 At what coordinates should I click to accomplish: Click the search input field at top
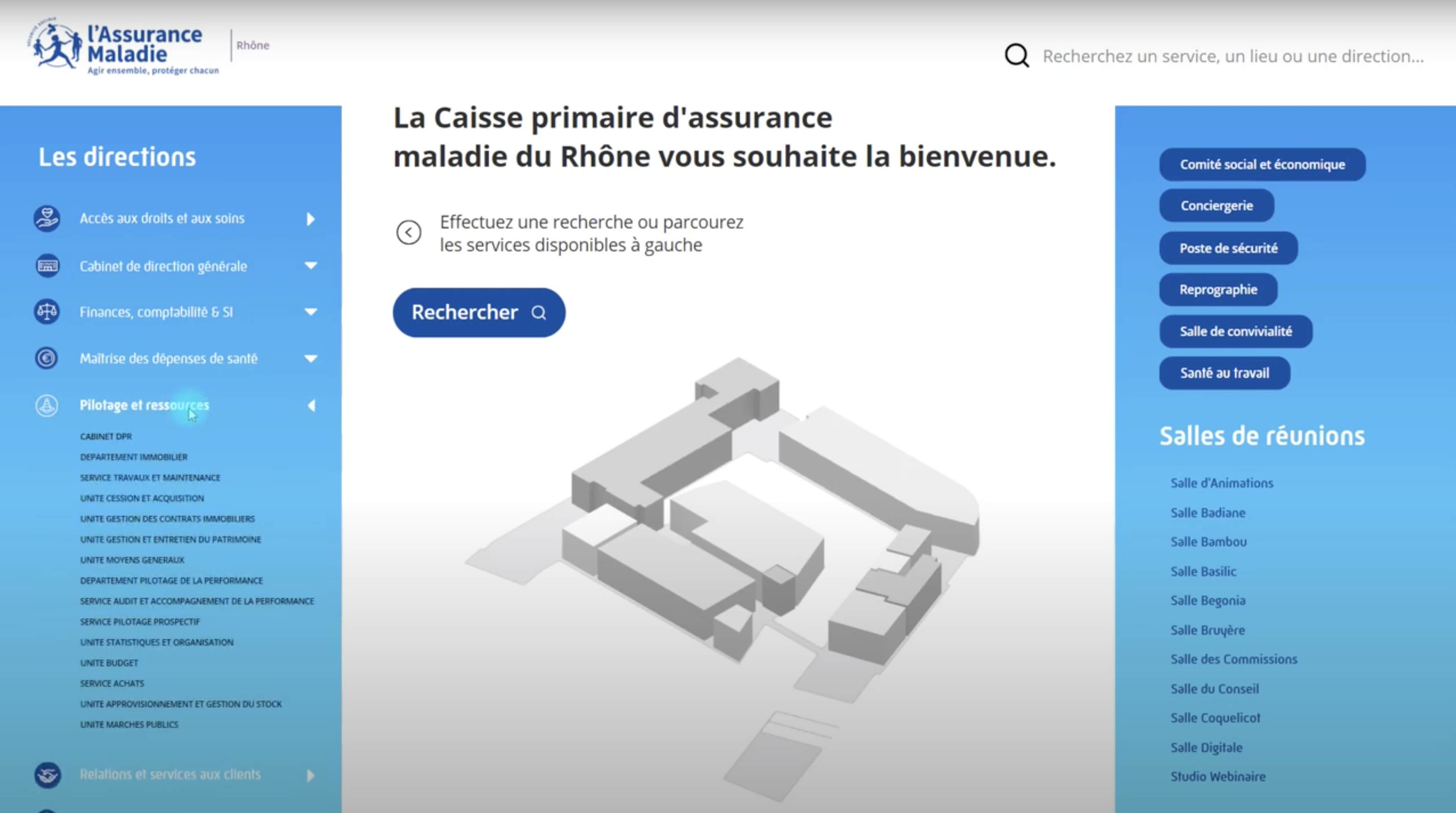click(1232, 57)
